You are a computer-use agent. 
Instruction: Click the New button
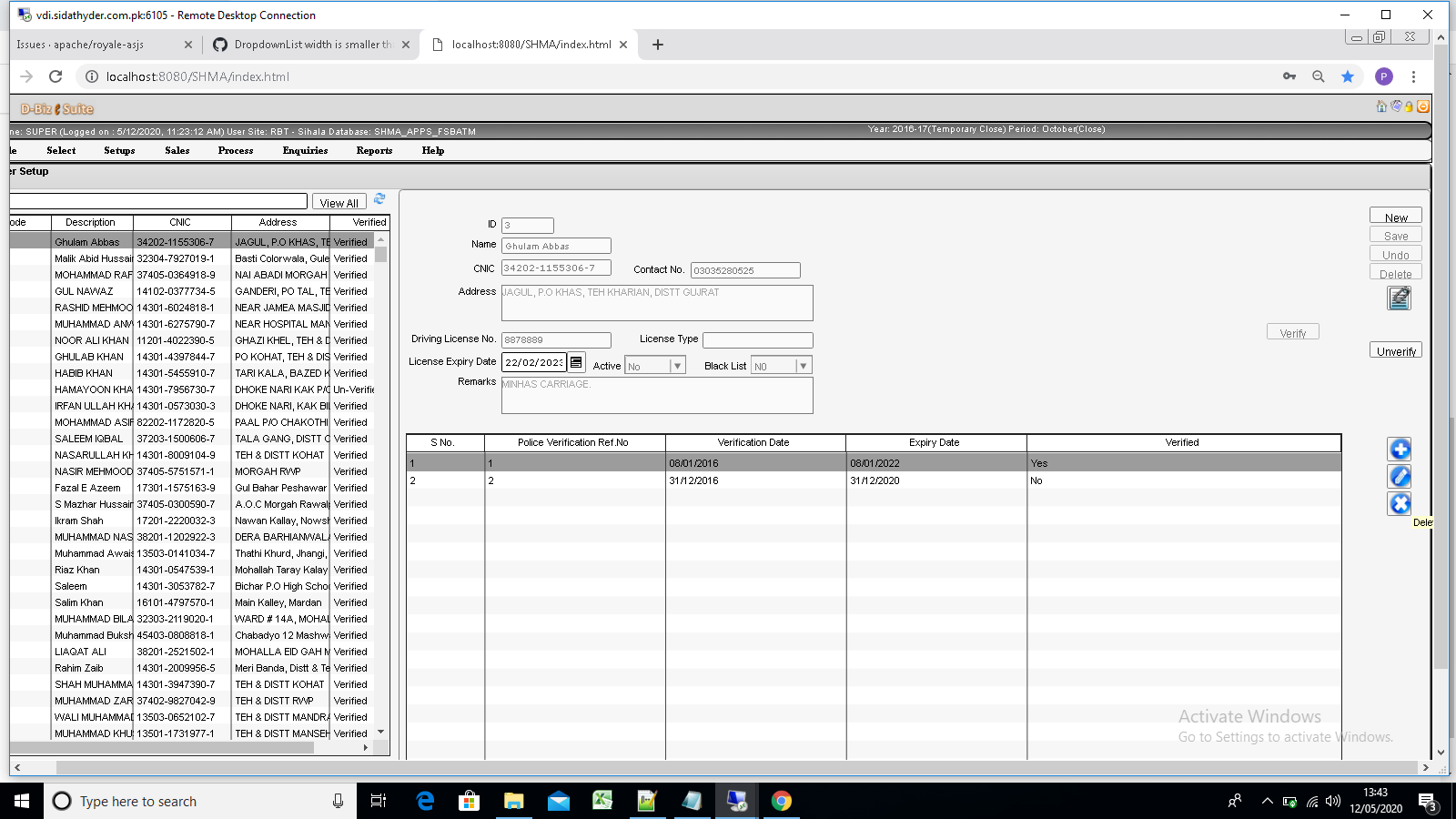coord(1395,216)
